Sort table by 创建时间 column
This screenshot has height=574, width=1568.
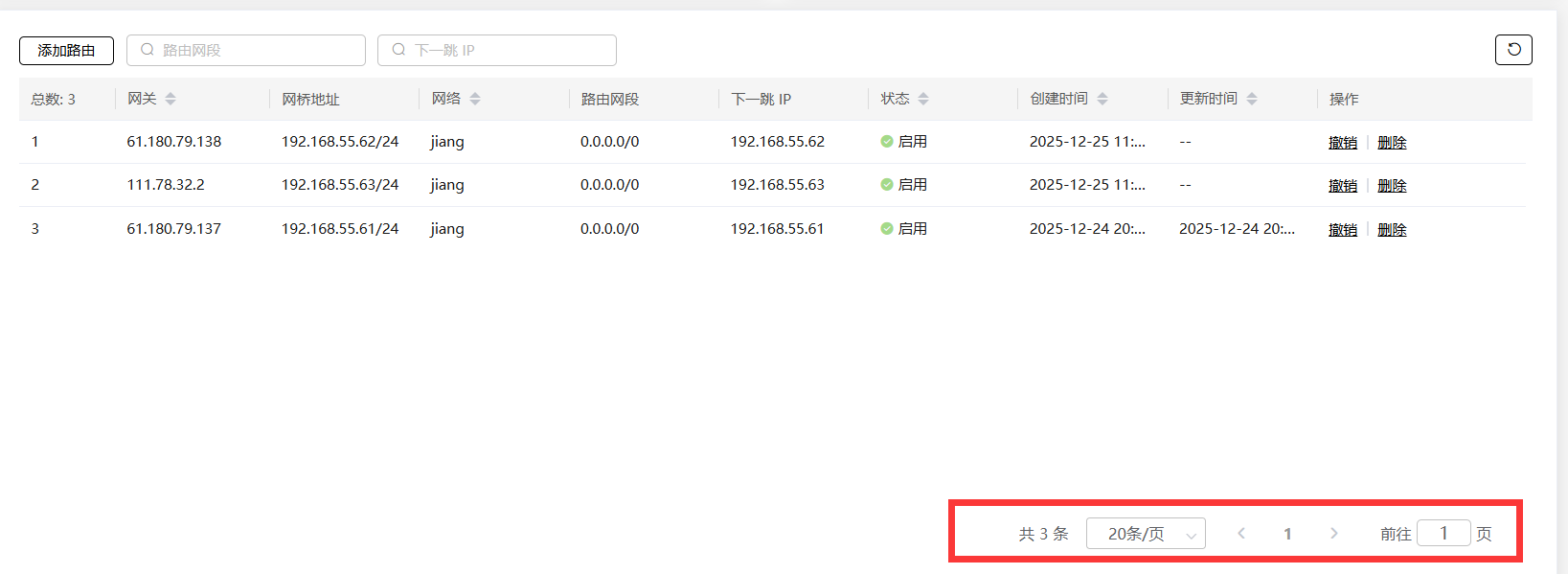point(1102,99)
